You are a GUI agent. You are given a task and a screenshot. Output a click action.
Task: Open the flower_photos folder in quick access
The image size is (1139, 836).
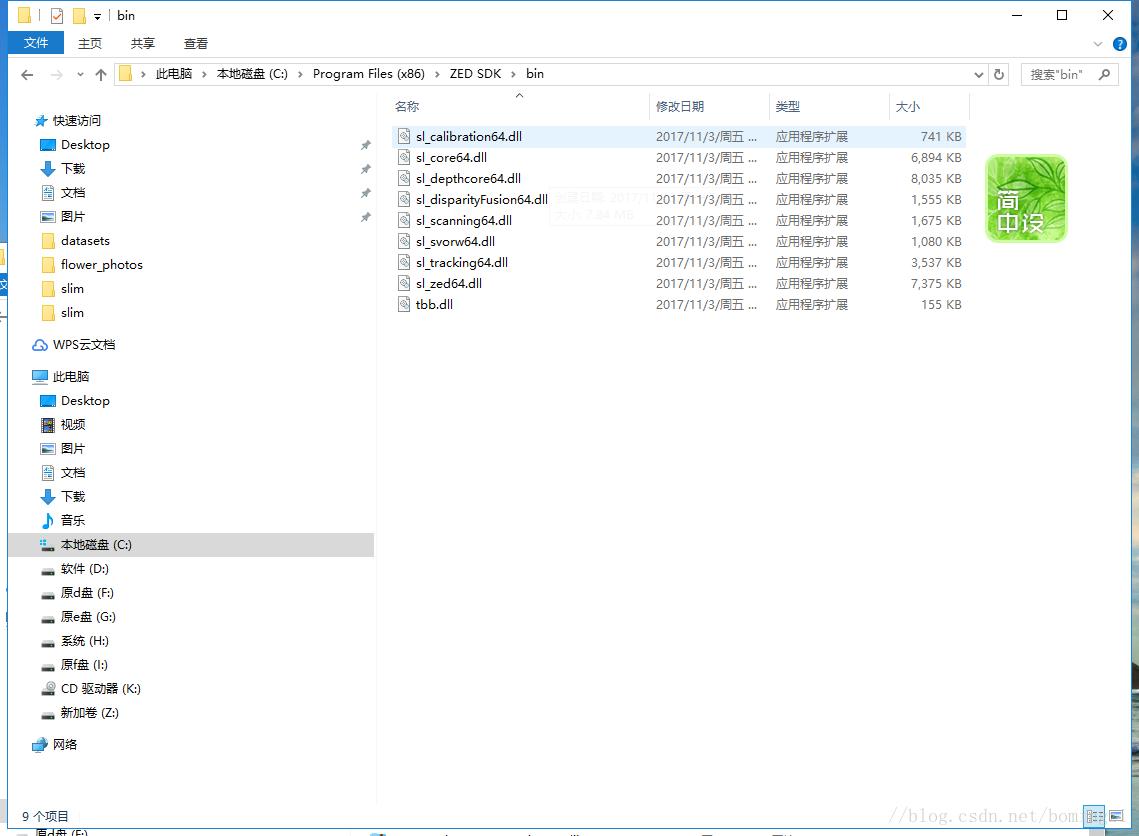(x=101, y=265)
